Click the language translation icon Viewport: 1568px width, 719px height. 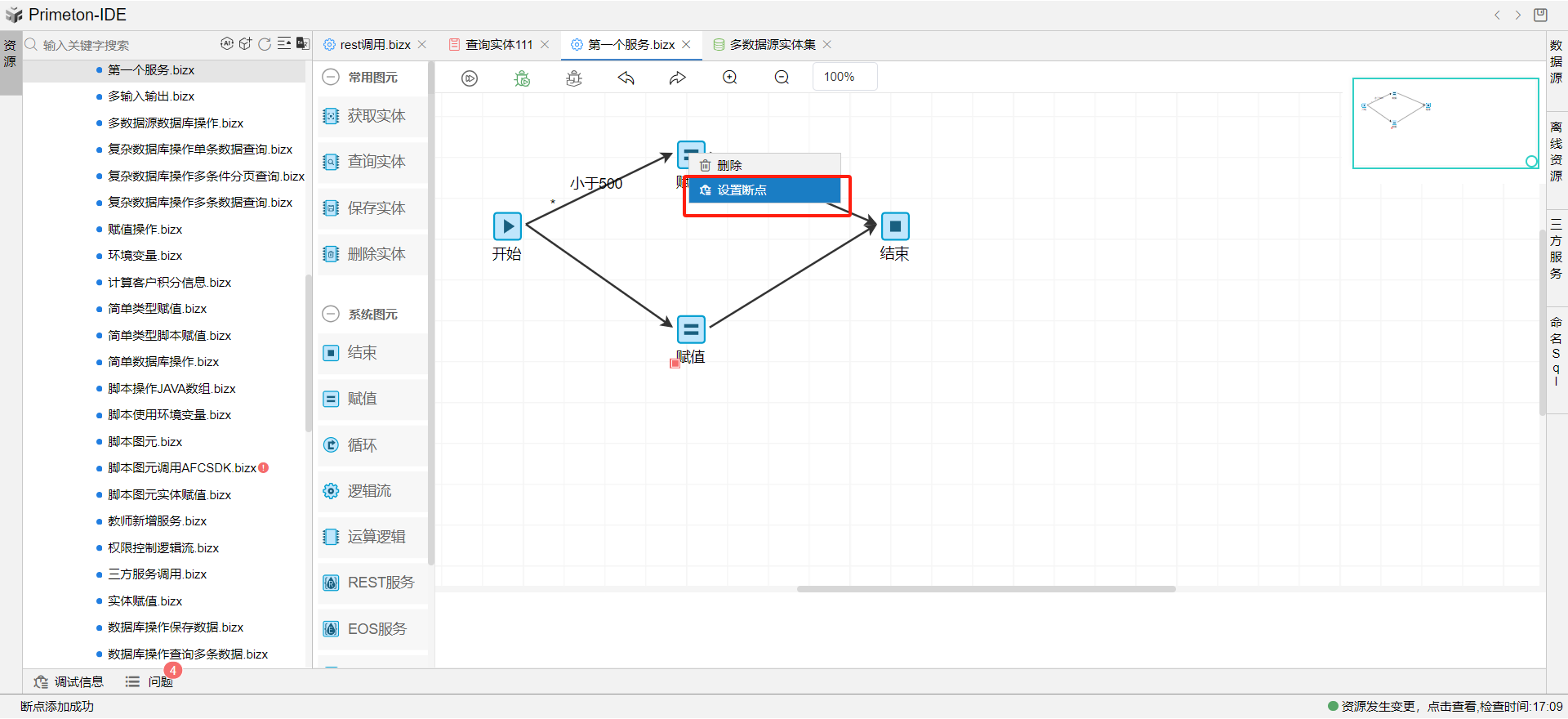303,44
